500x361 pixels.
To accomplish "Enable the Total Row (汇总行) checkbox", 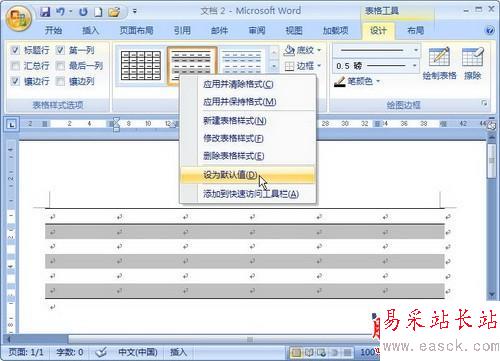I will [x=15, y=66].
